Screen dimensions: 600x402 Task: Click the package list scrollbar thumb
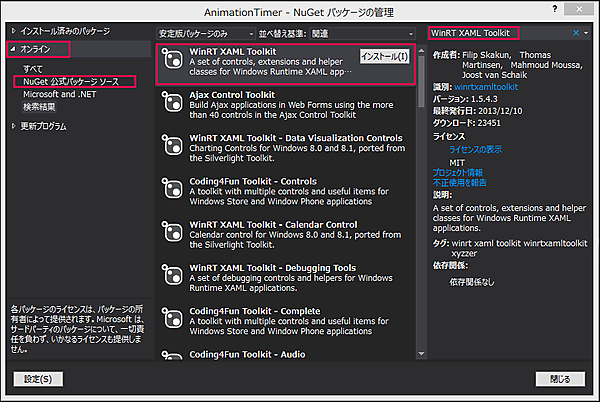tap(421, 81)
